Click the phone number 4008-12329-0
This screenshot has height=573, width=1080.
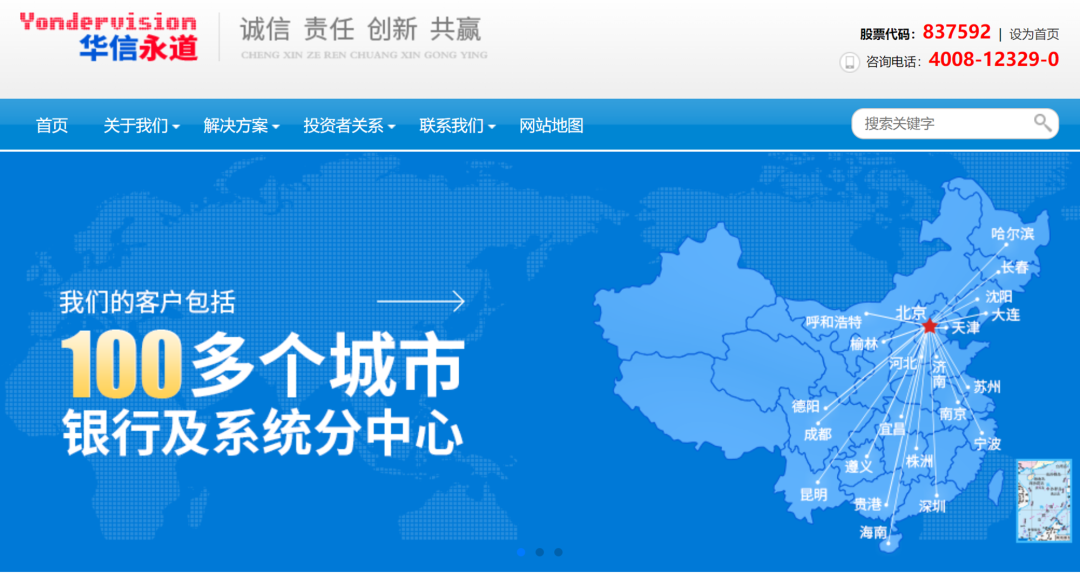click(994, 60)
